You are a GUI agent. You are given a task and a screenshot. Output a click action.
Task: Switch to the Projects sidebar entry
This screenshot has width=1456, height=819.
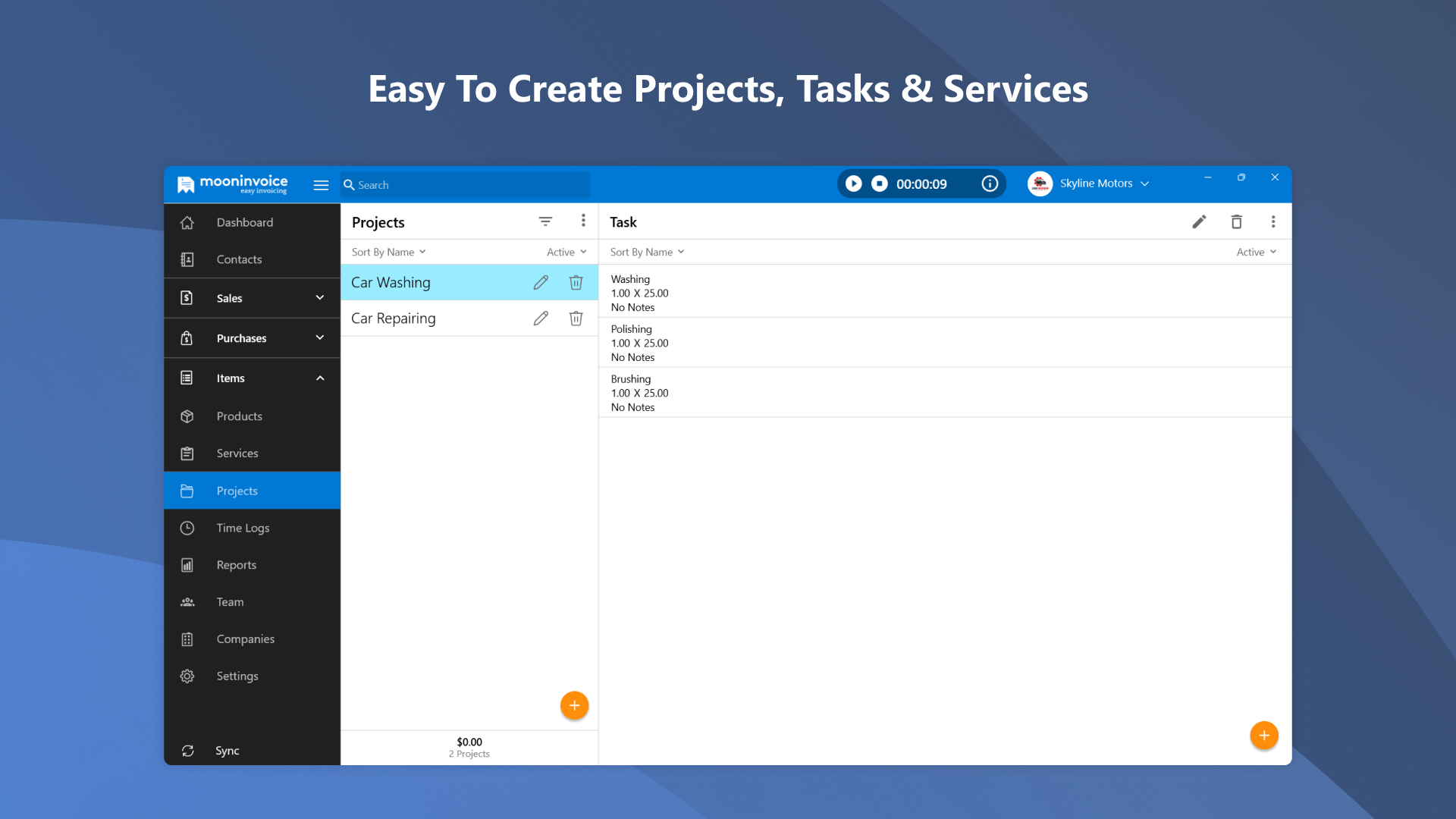pyautogui.click(x=236, y=490)
